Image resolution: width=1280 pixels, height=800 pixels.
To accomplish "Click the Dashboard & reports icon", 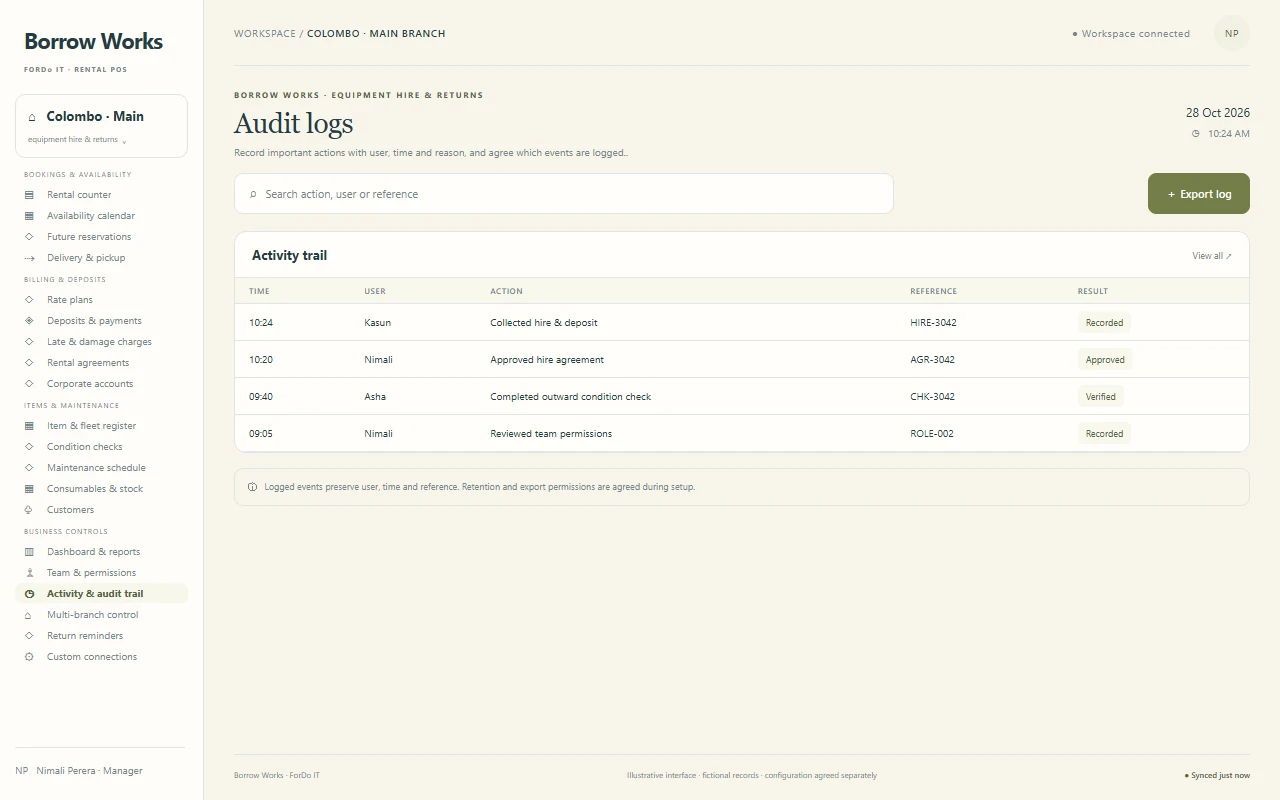I will click(x=29, y=552).
